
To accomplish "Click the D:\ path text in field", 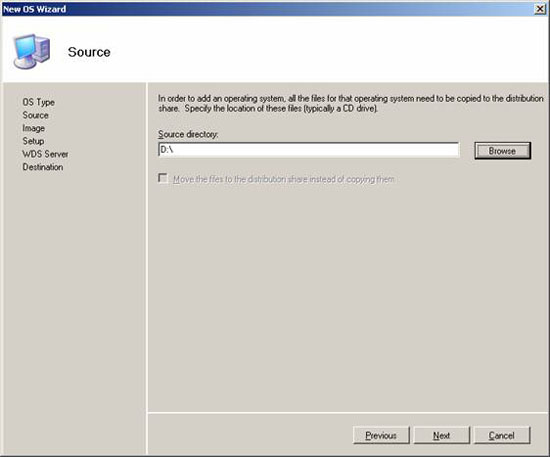I will pos(167,150).
